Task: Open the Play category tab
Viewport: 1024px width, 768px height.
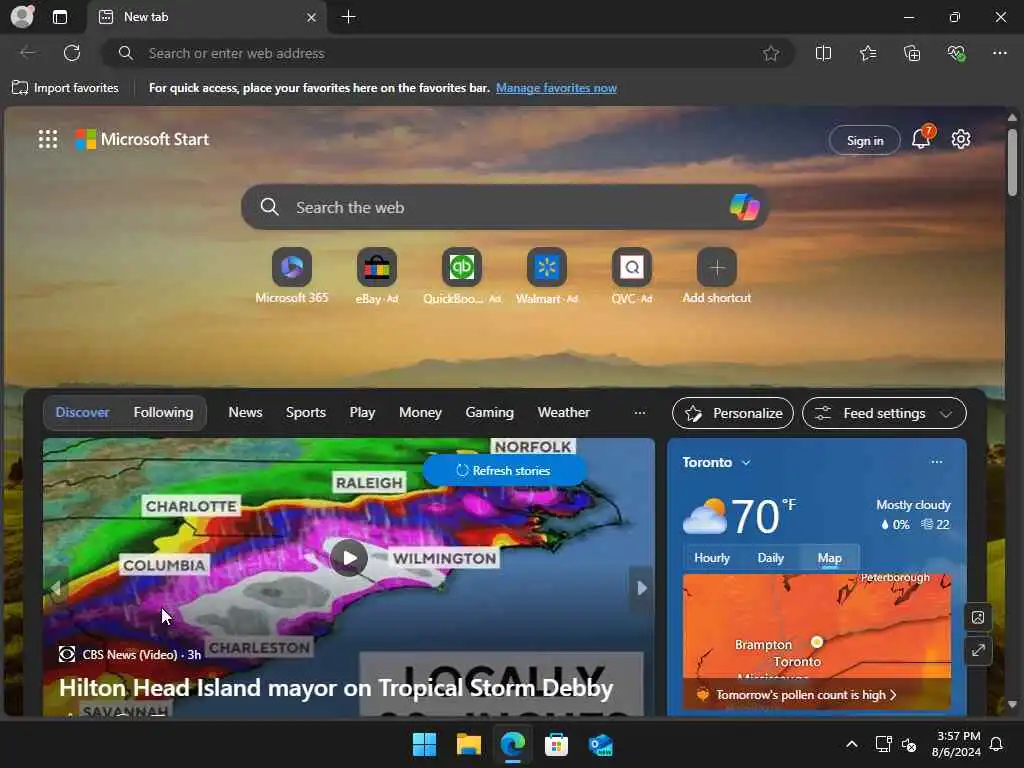Action: [x=362, y=412]
